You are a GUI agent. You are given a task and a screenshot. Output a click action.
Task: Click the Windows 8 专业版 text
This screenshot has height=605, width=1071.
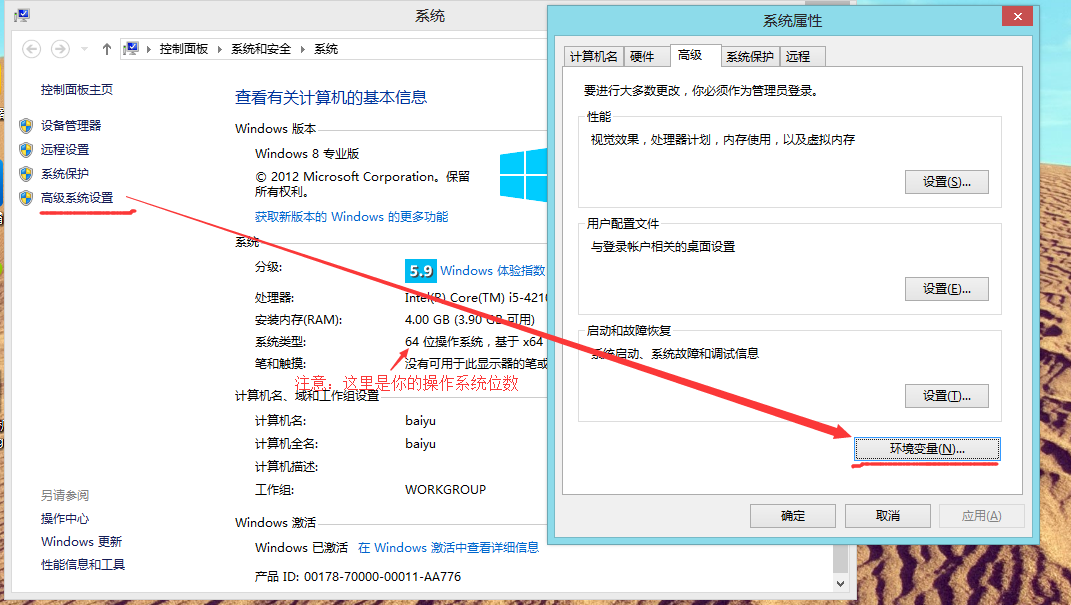click(x=307, y=154)
